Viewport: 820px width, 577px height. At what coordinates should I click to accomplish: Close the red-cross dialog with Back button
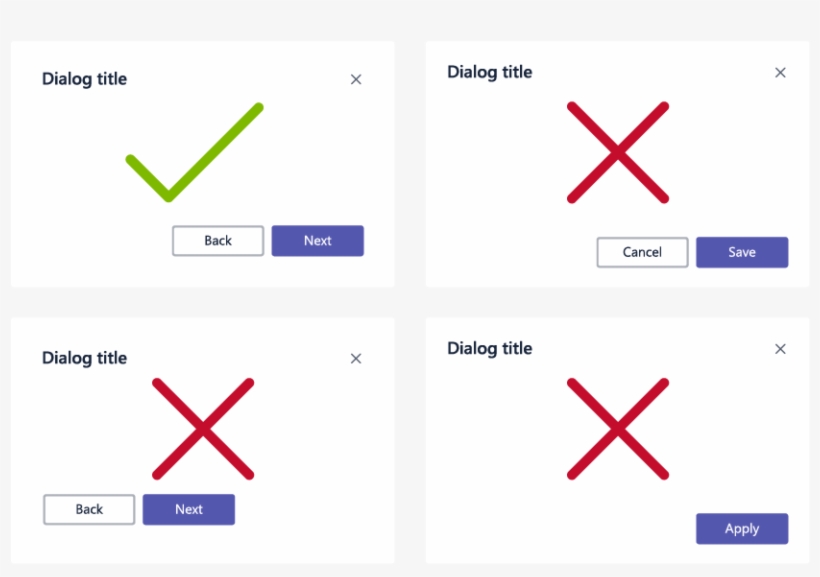(x=356, y=359)
